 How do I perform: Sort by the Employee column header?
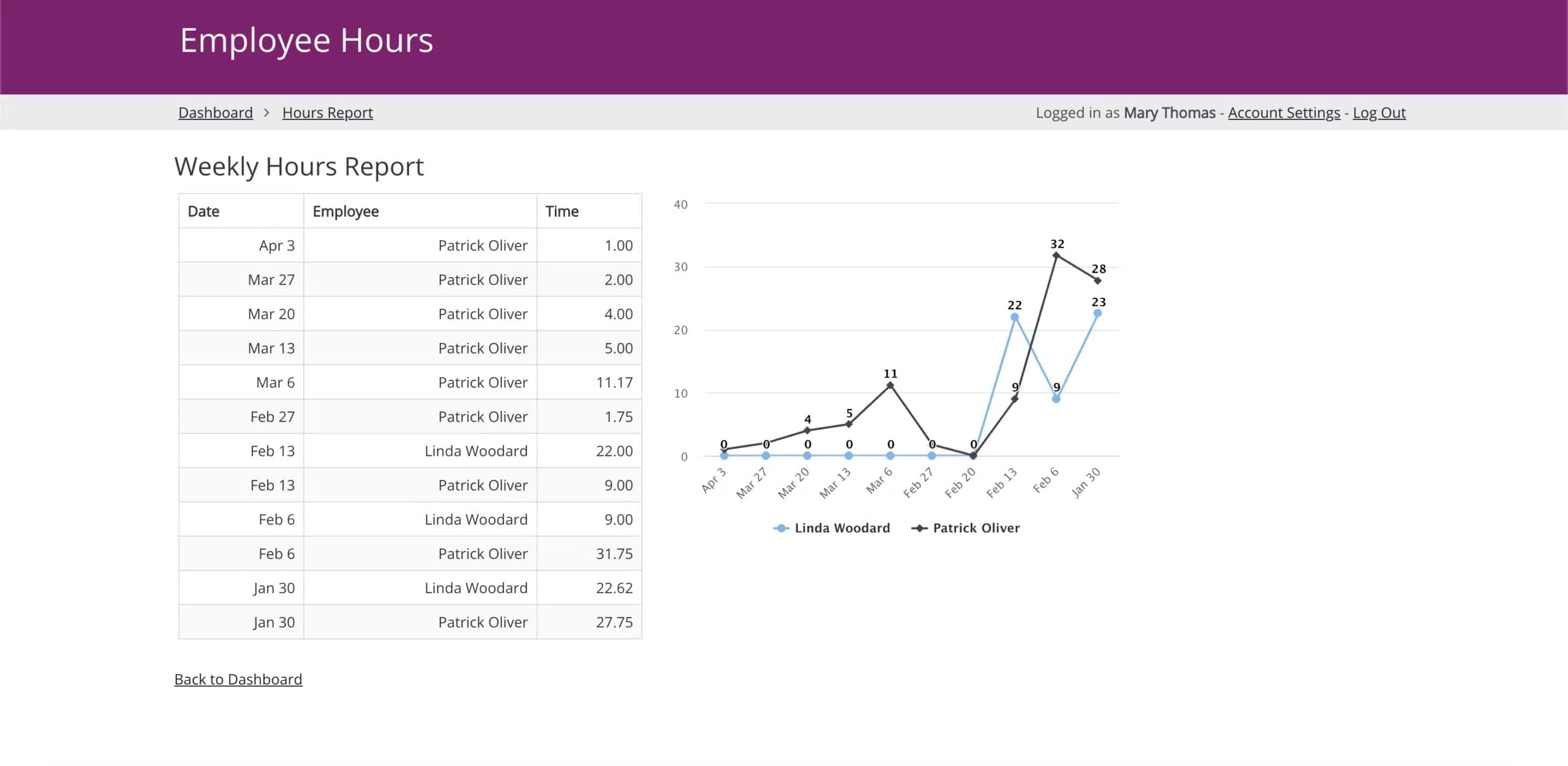(346, 211)
